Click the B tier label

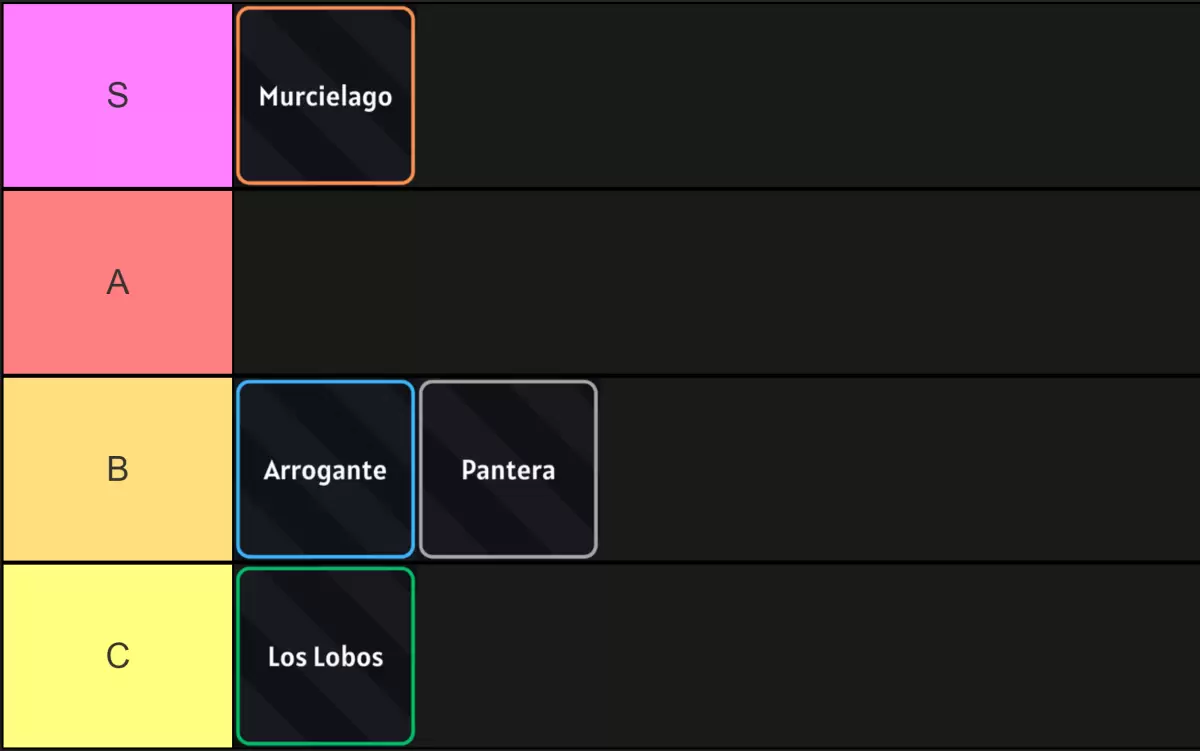click(x=118, y=469)
